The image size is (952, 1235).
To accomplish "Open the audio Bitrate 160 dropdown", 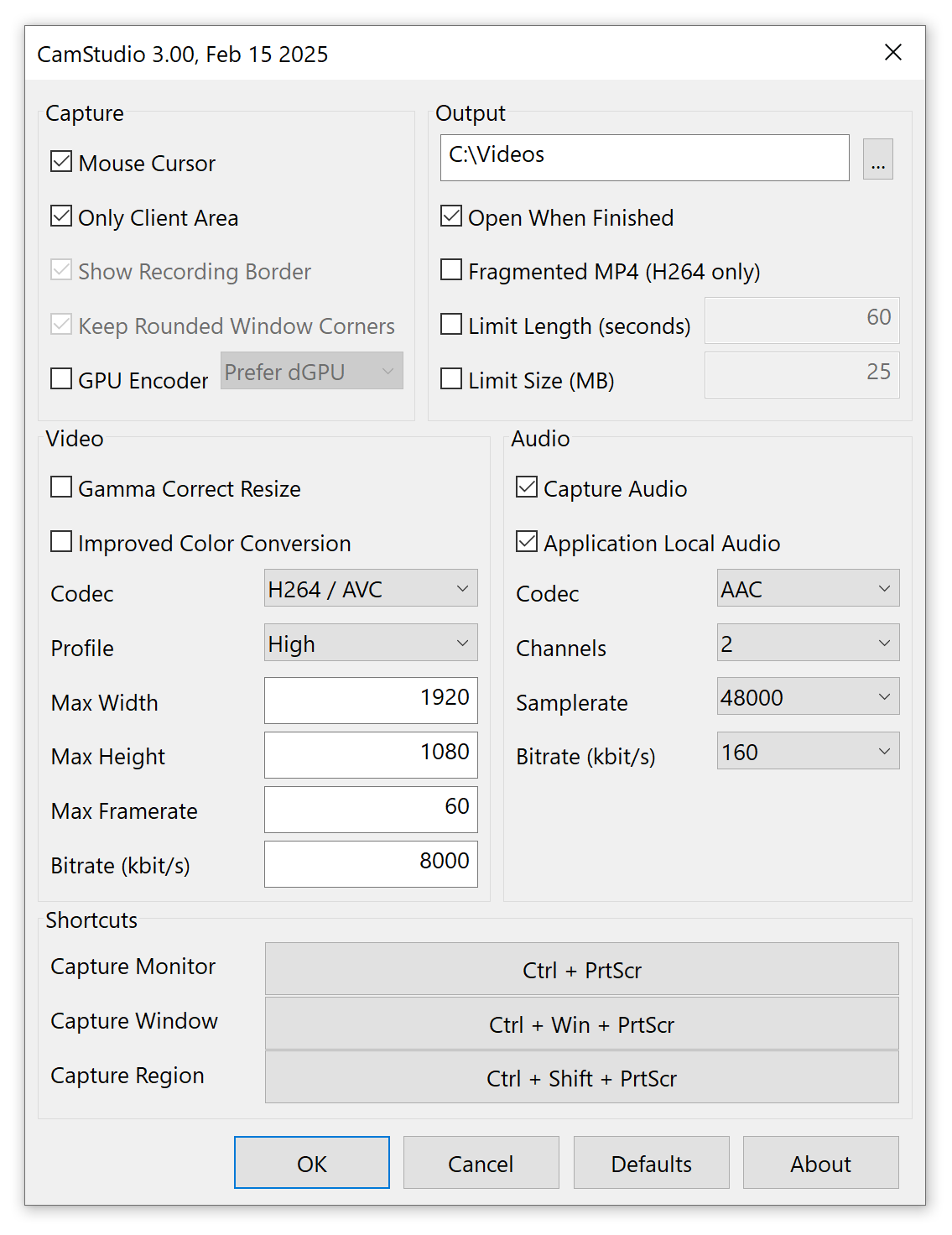I will click(x=808, y=752).
